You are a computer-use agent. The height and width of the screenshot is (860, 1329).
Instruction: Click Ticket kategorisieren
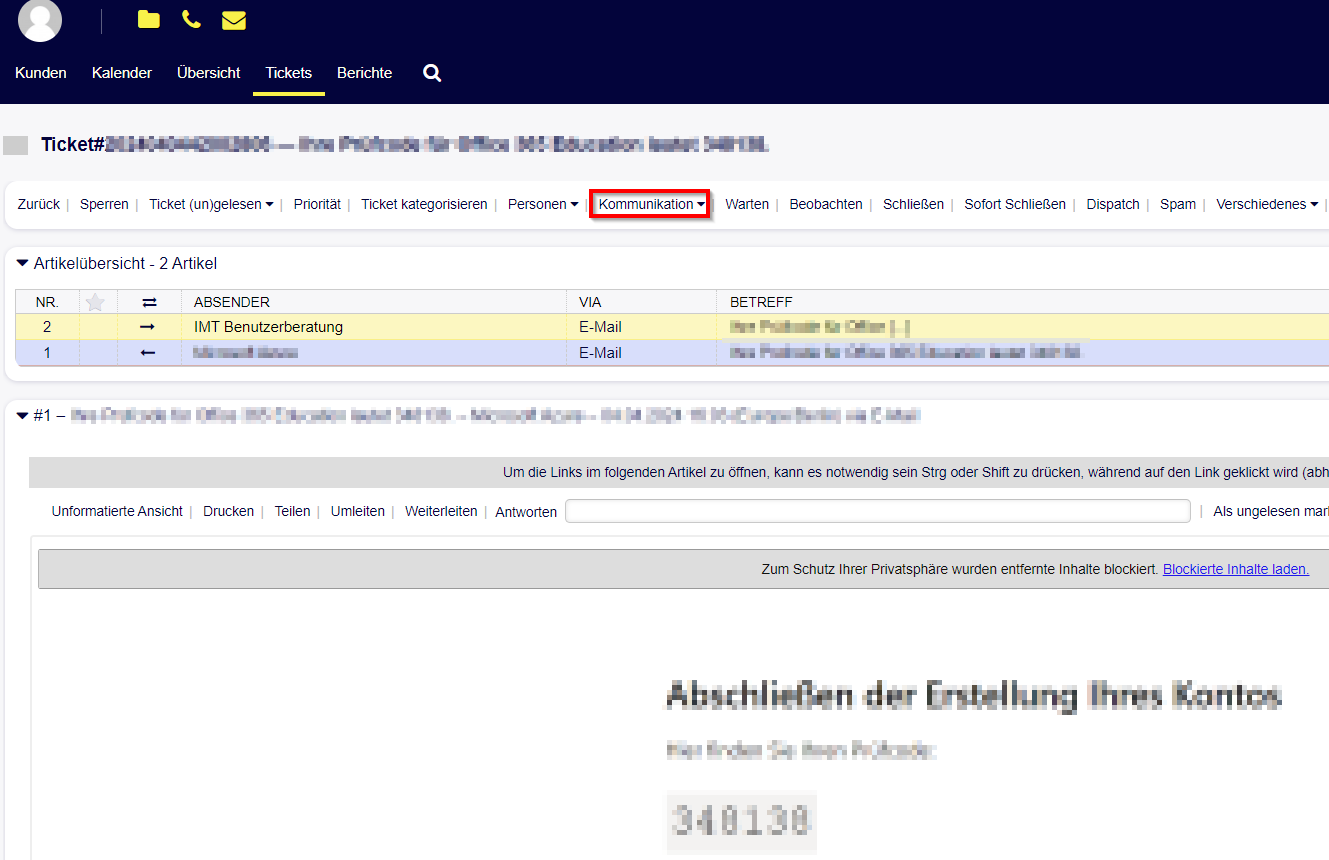424,204
